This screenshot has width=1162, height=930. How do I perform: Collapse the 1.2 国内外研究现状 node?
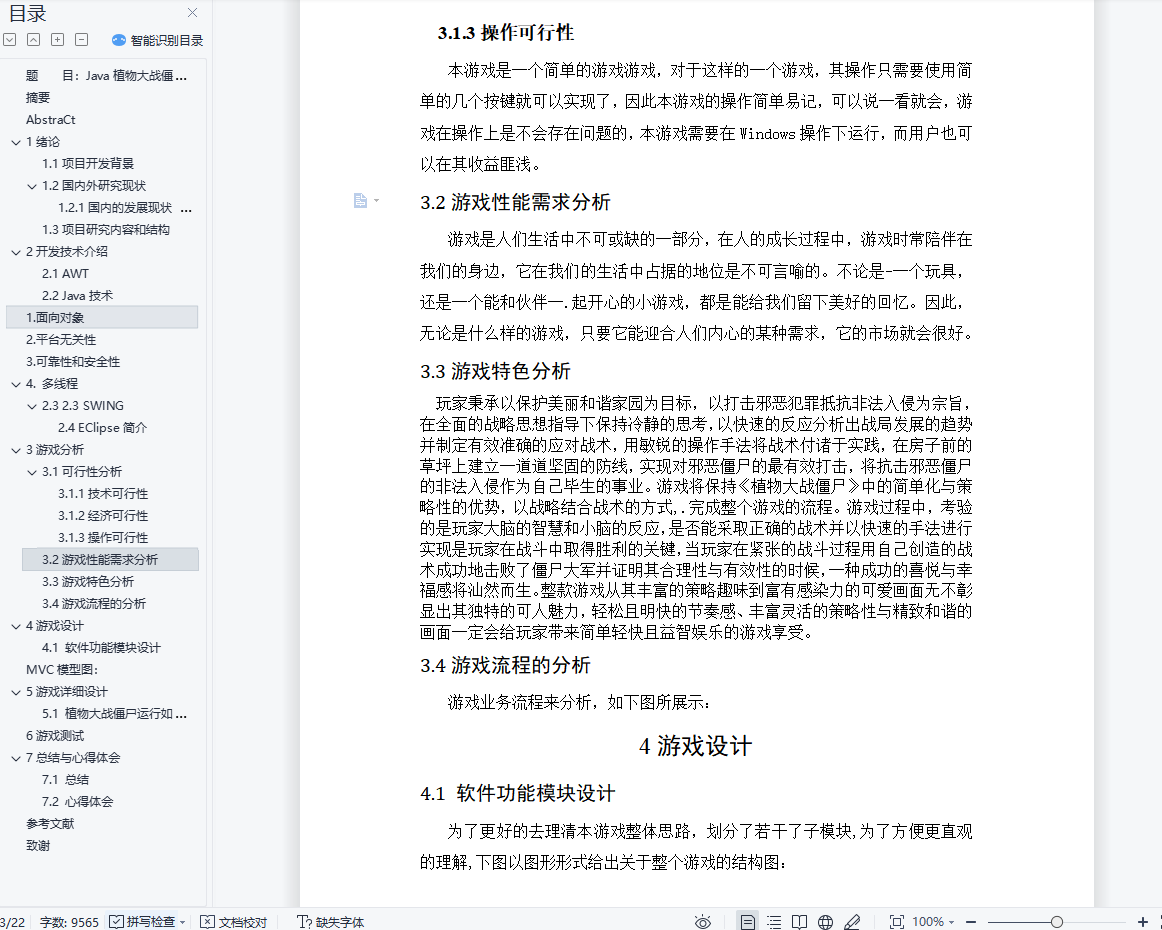32,186
